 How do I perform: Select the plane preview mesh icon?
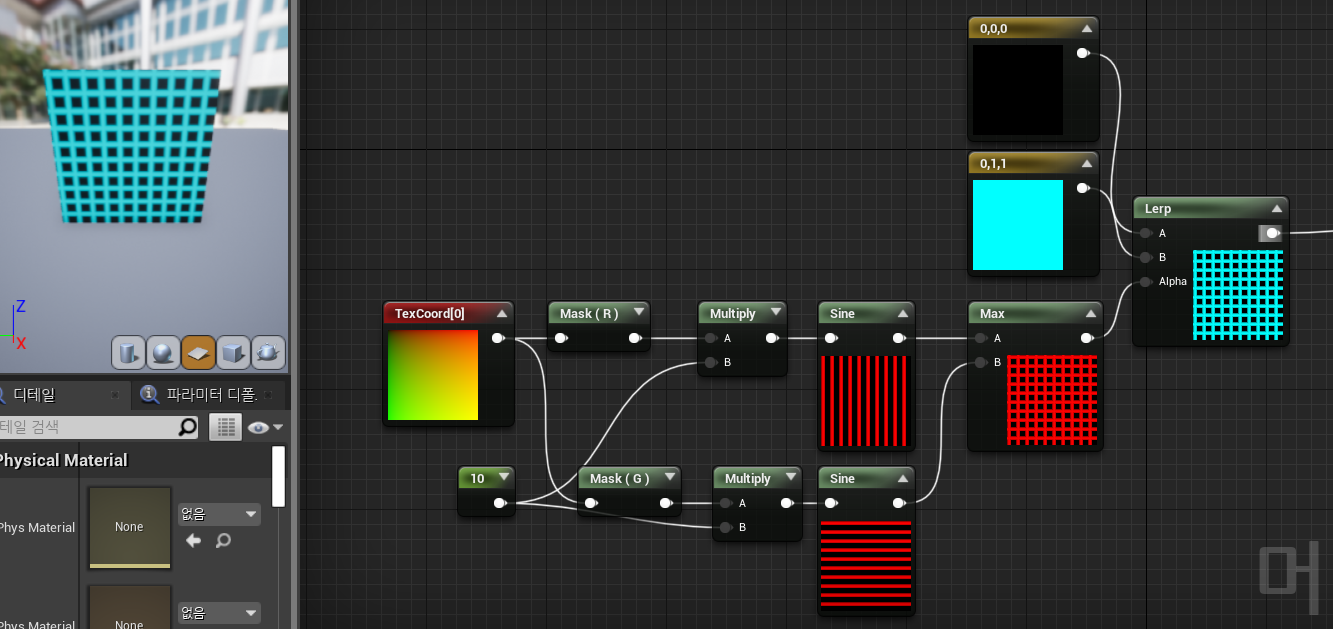click(198, 353)
